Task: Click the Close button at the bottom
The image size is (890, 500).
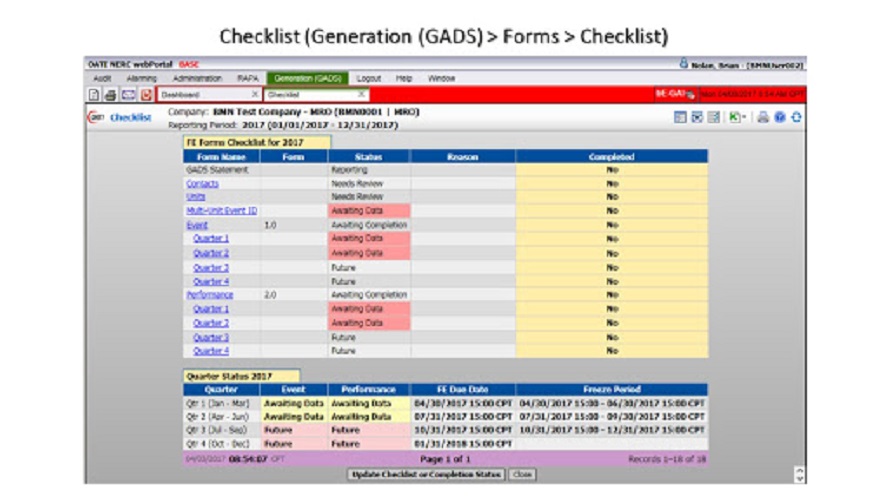Action: tap(522, 474)
